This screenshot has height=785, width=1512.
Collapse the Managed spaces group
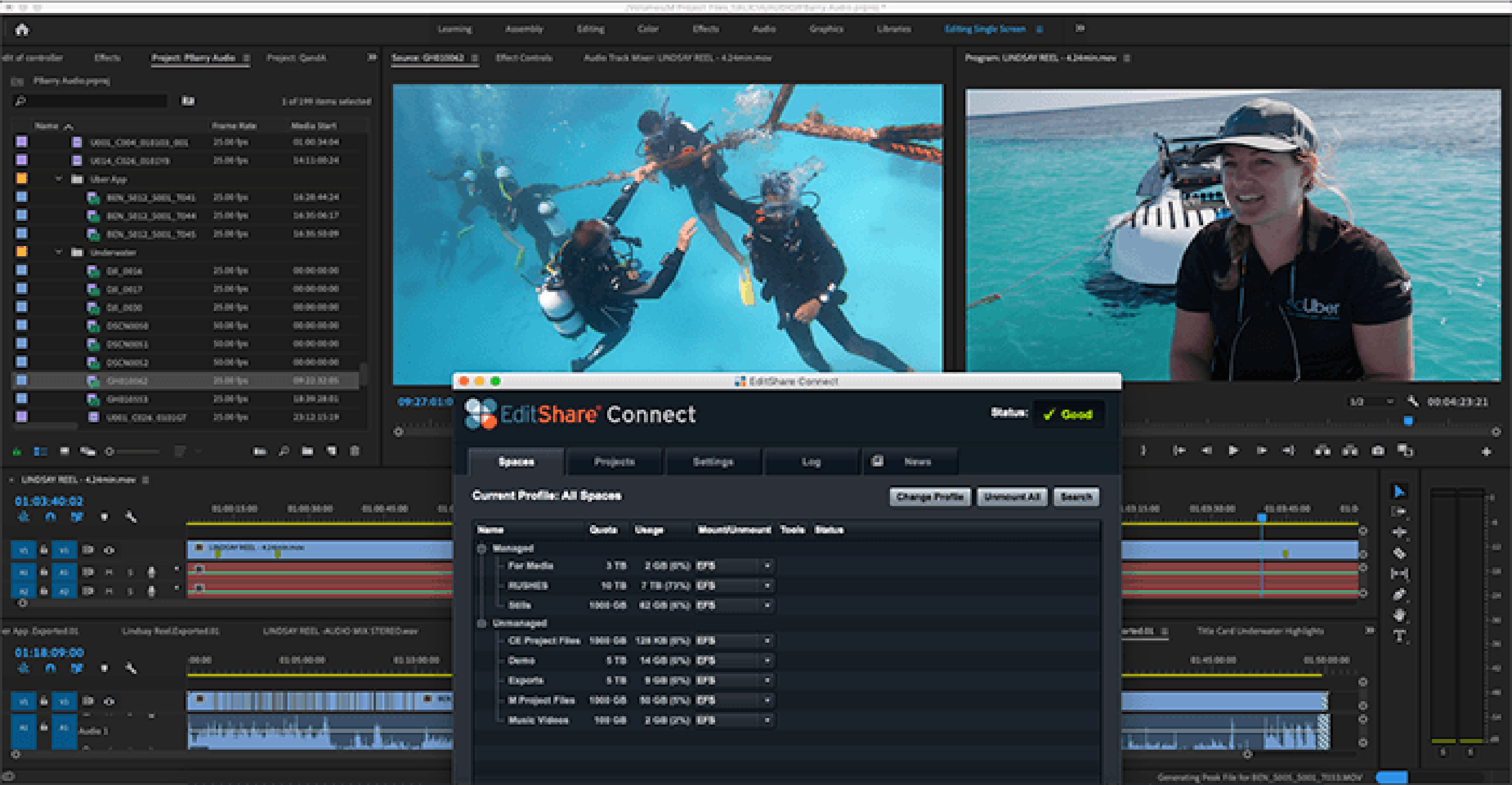pos(482,549)
